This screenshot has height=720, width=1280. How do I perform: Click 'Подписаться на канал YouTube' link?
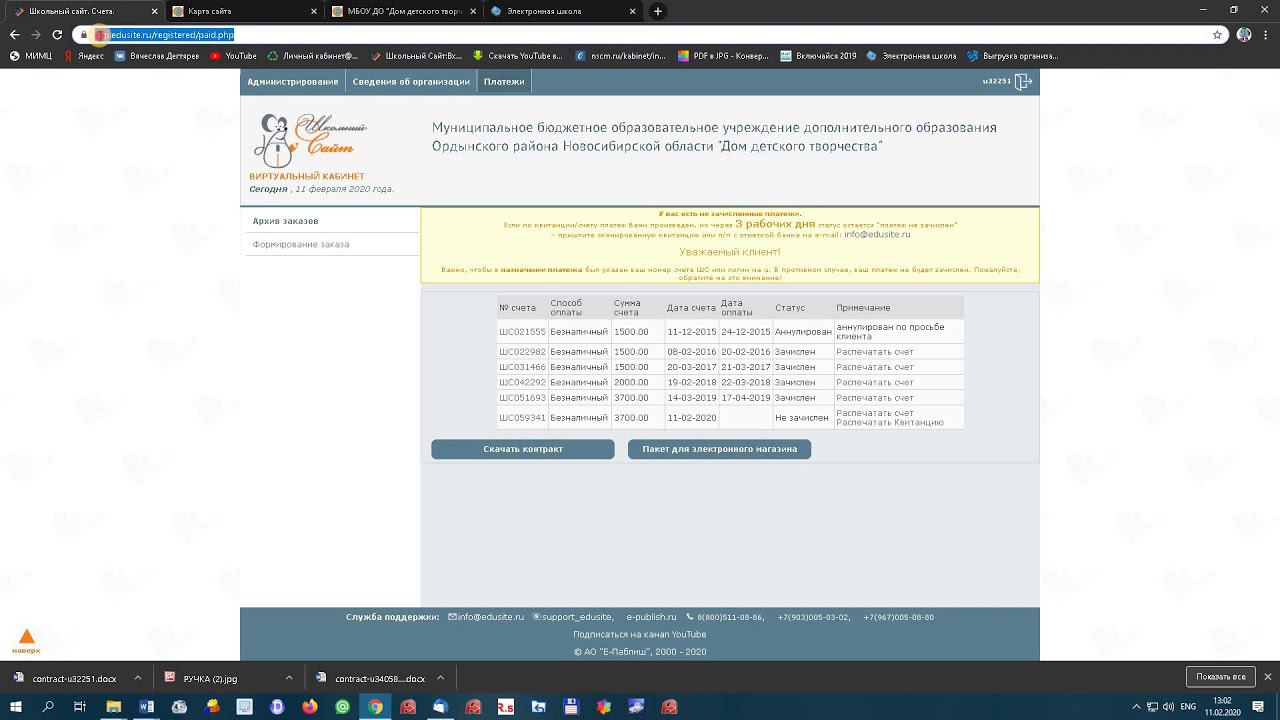pos(640,635)
